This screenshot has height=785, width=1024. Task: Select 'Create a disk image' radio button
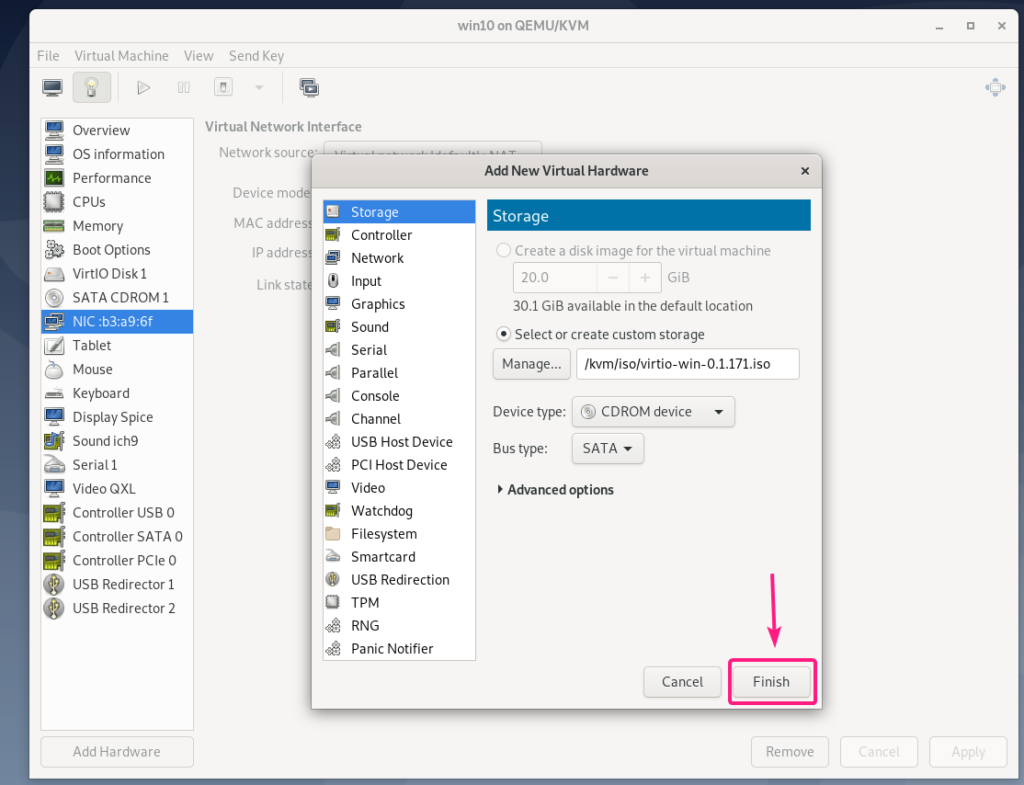click(x=504, y=251)
